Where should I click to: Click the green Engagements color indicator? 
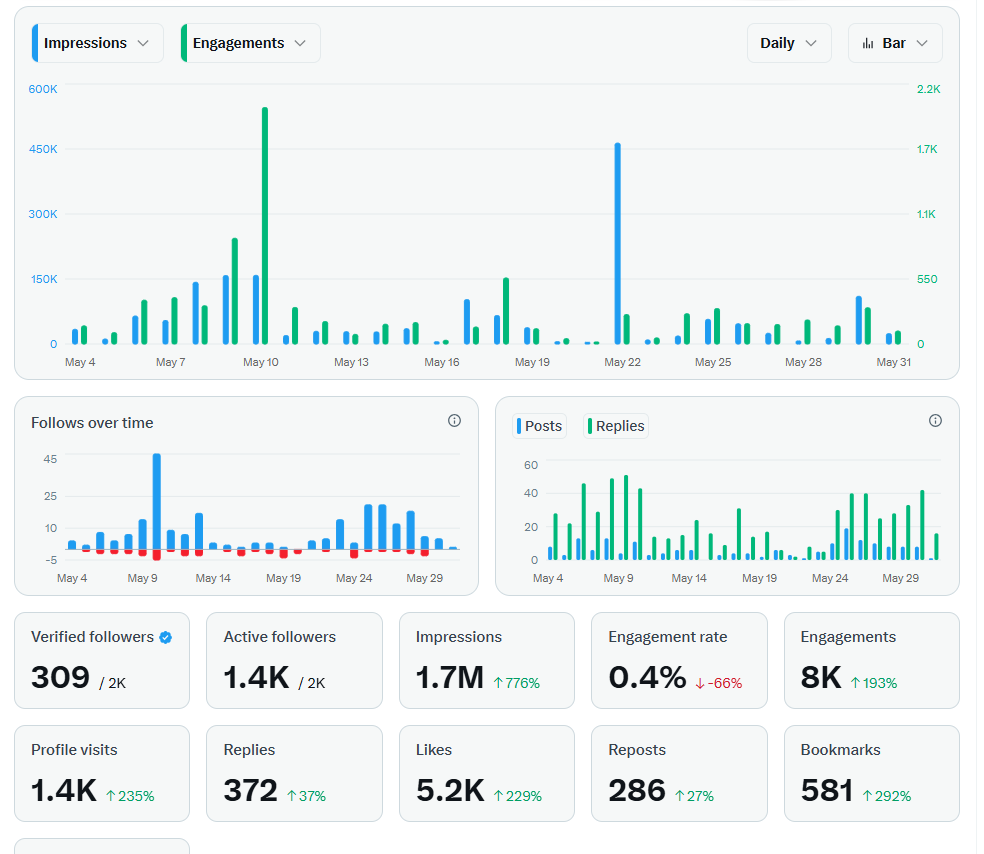click(x=184, y=43)
